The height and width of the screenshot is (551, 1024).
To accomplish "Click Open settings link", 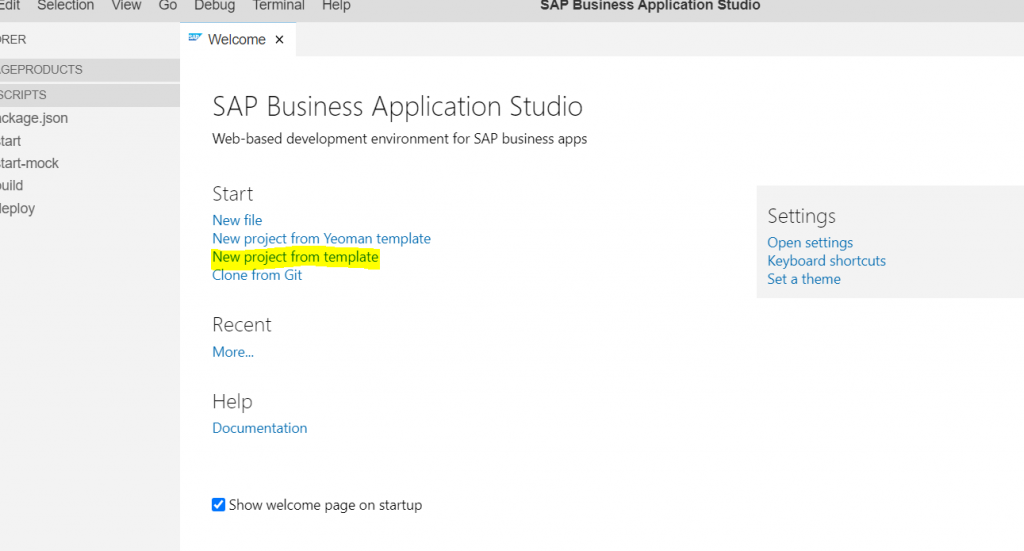I will click(810, 243).
